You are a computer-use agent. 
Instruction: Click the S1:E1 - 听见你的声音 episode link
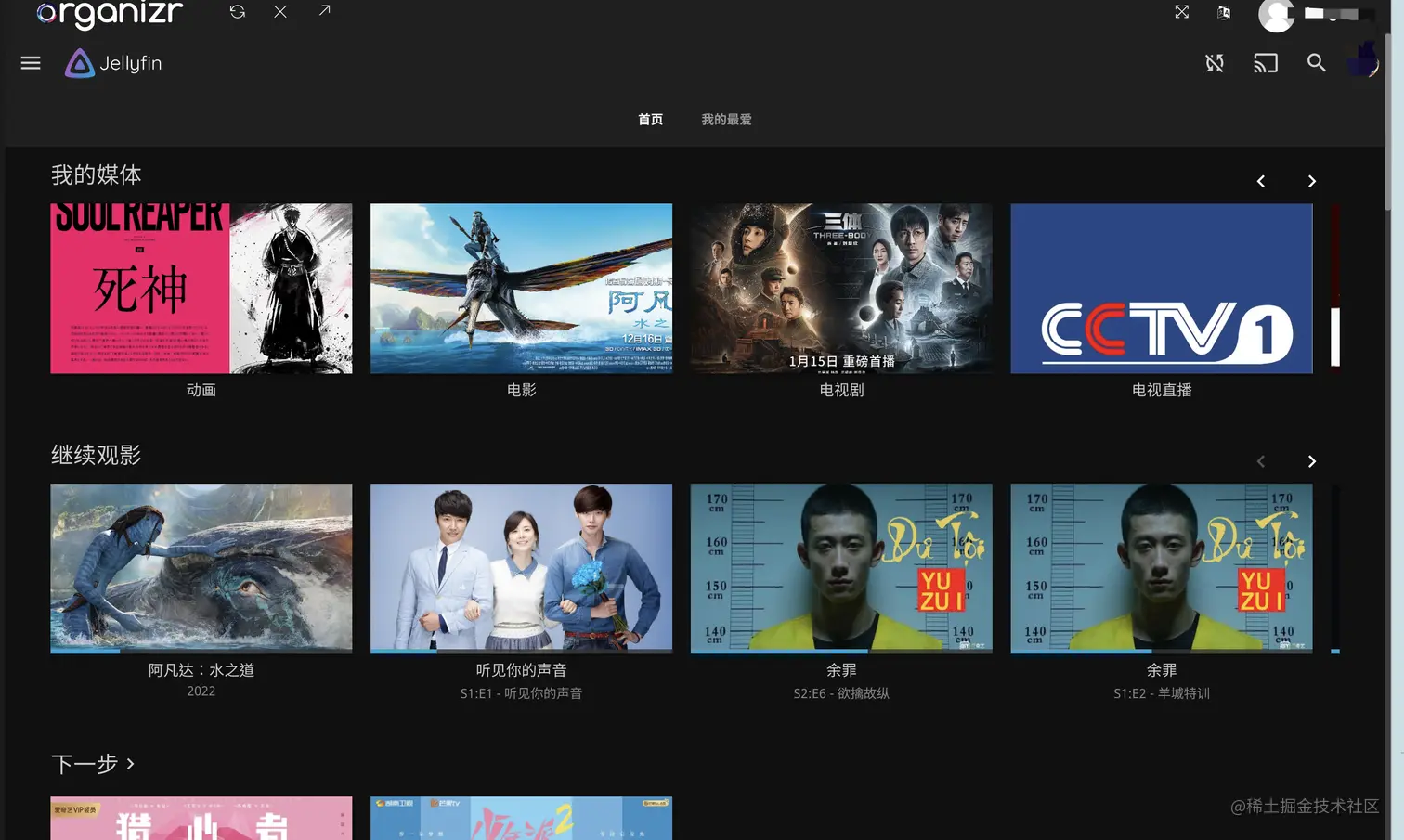(521, 693)
